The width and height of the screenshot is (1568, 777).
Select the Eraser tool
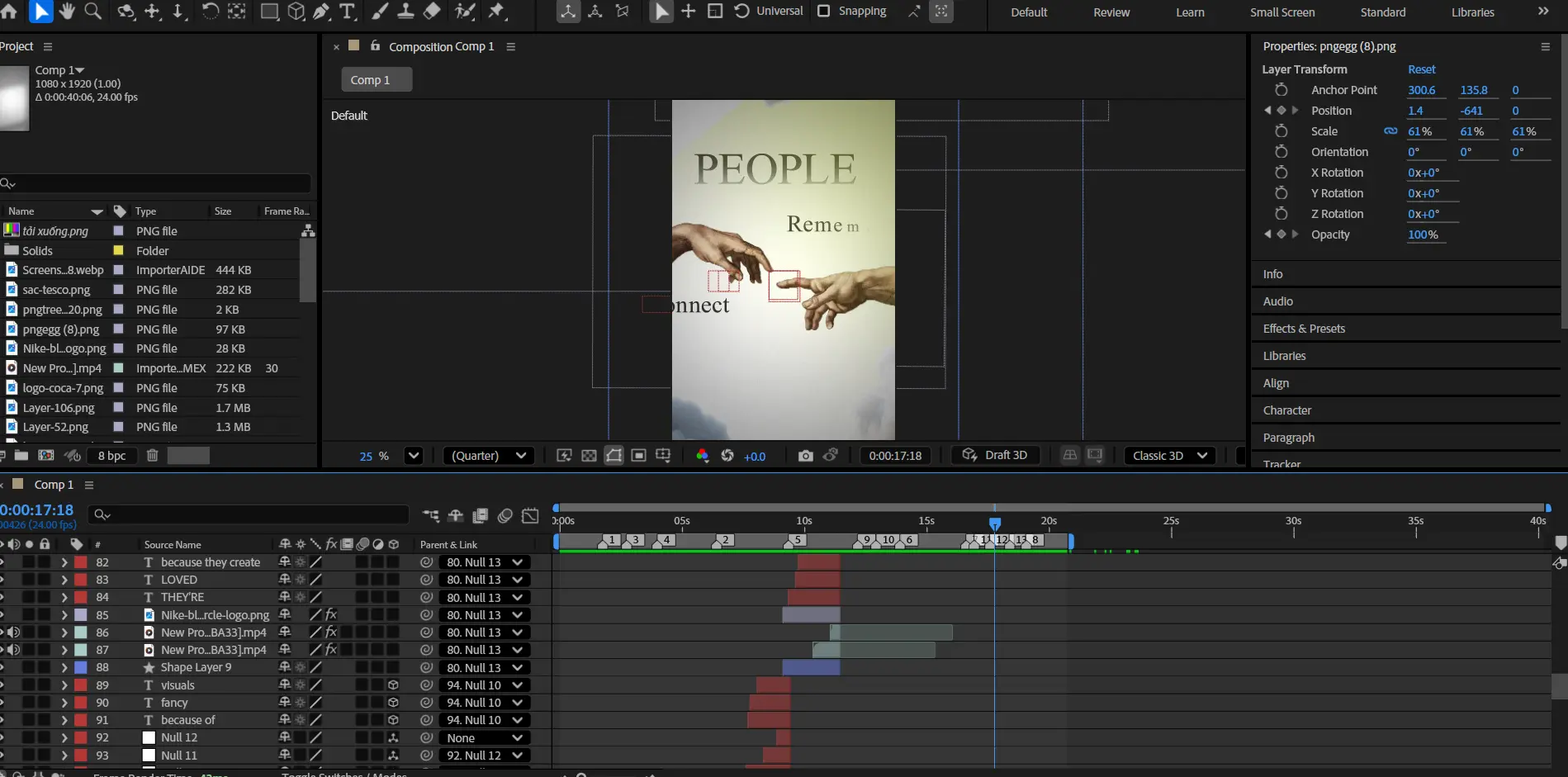(x=432, y=11)
